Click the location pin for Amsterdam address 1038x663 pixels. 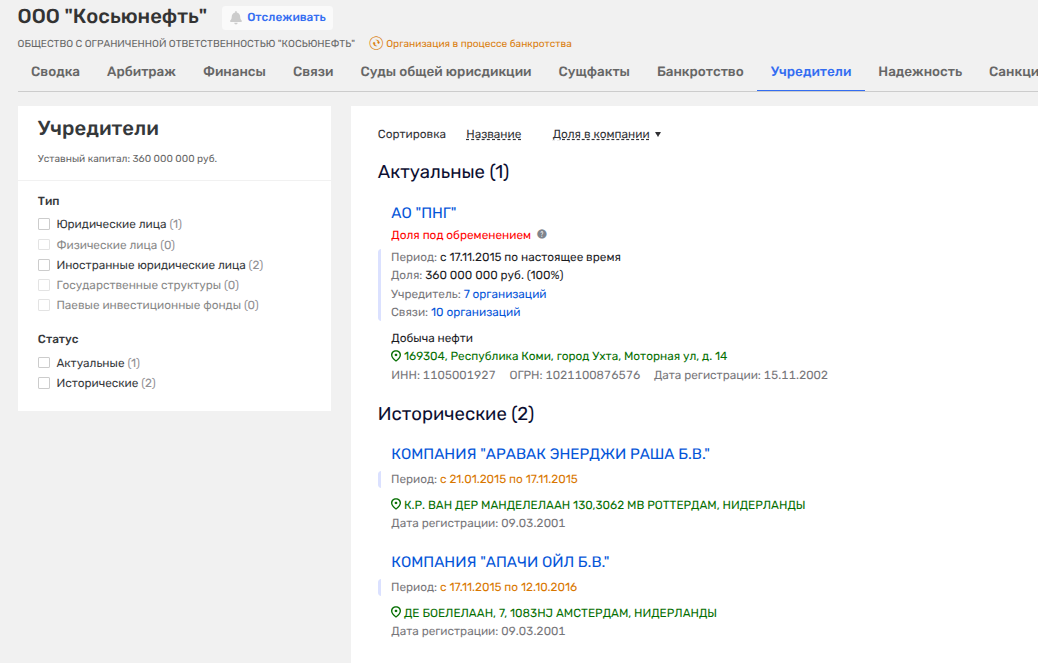[396, 613]
